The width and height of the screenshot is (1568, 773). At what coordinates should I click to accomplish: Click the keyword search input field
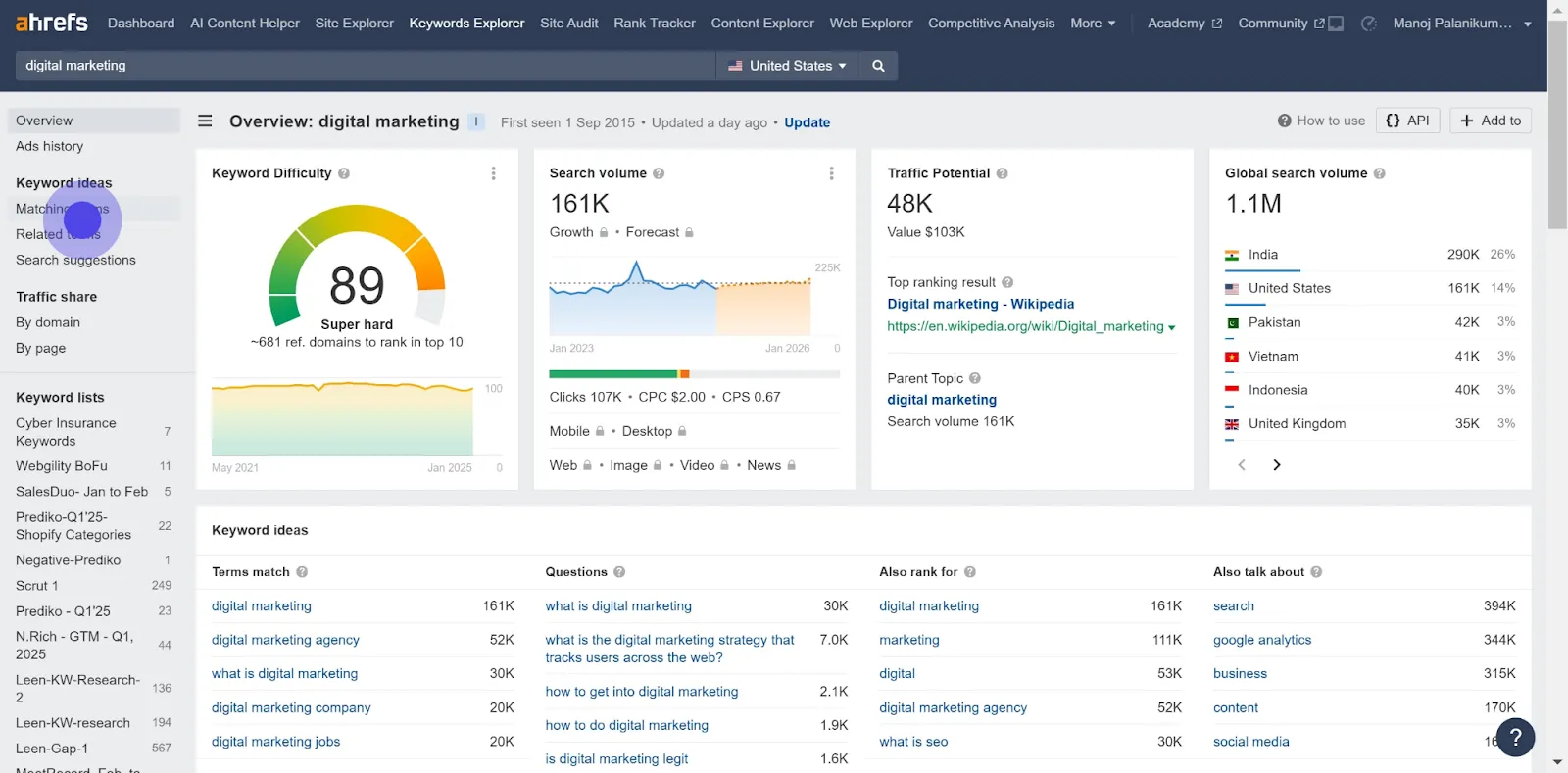(366, 66)
